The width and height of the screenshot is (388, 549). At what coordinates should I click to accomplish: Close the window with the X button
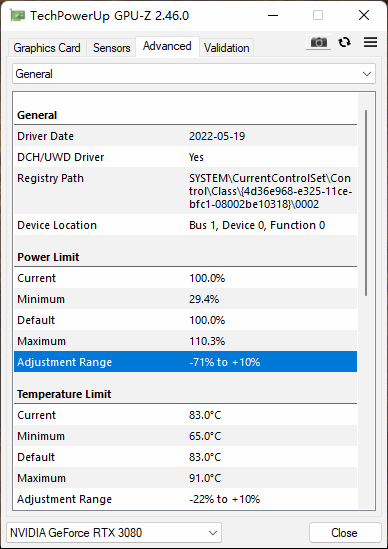tap(364, 15)
